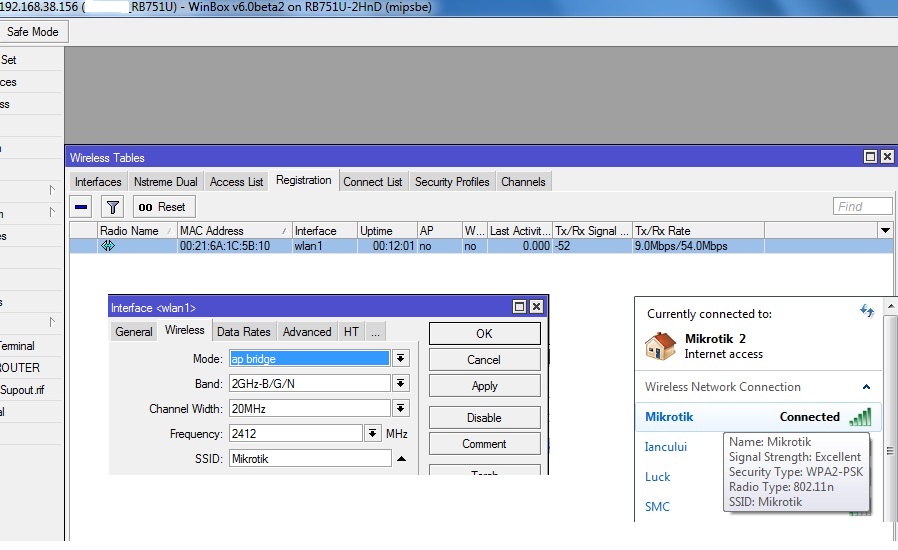Screen dimensions: 898x550
Task: Sort by MAC Address column header
Action: coord(234,230)
